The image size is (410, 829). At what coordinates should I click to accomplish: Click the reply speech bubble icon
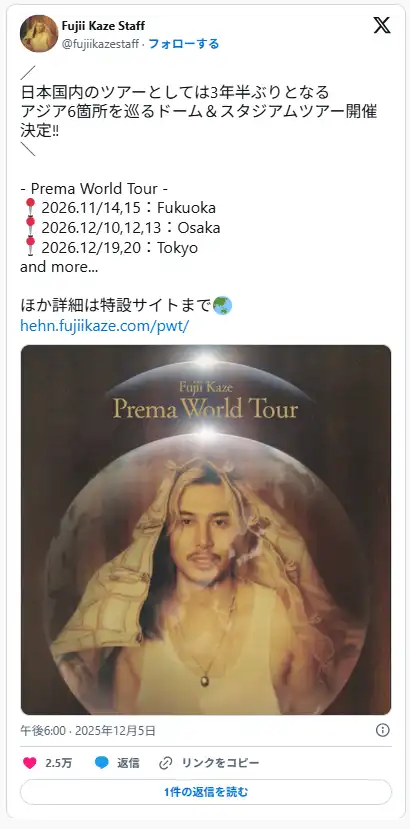point(102,763)
